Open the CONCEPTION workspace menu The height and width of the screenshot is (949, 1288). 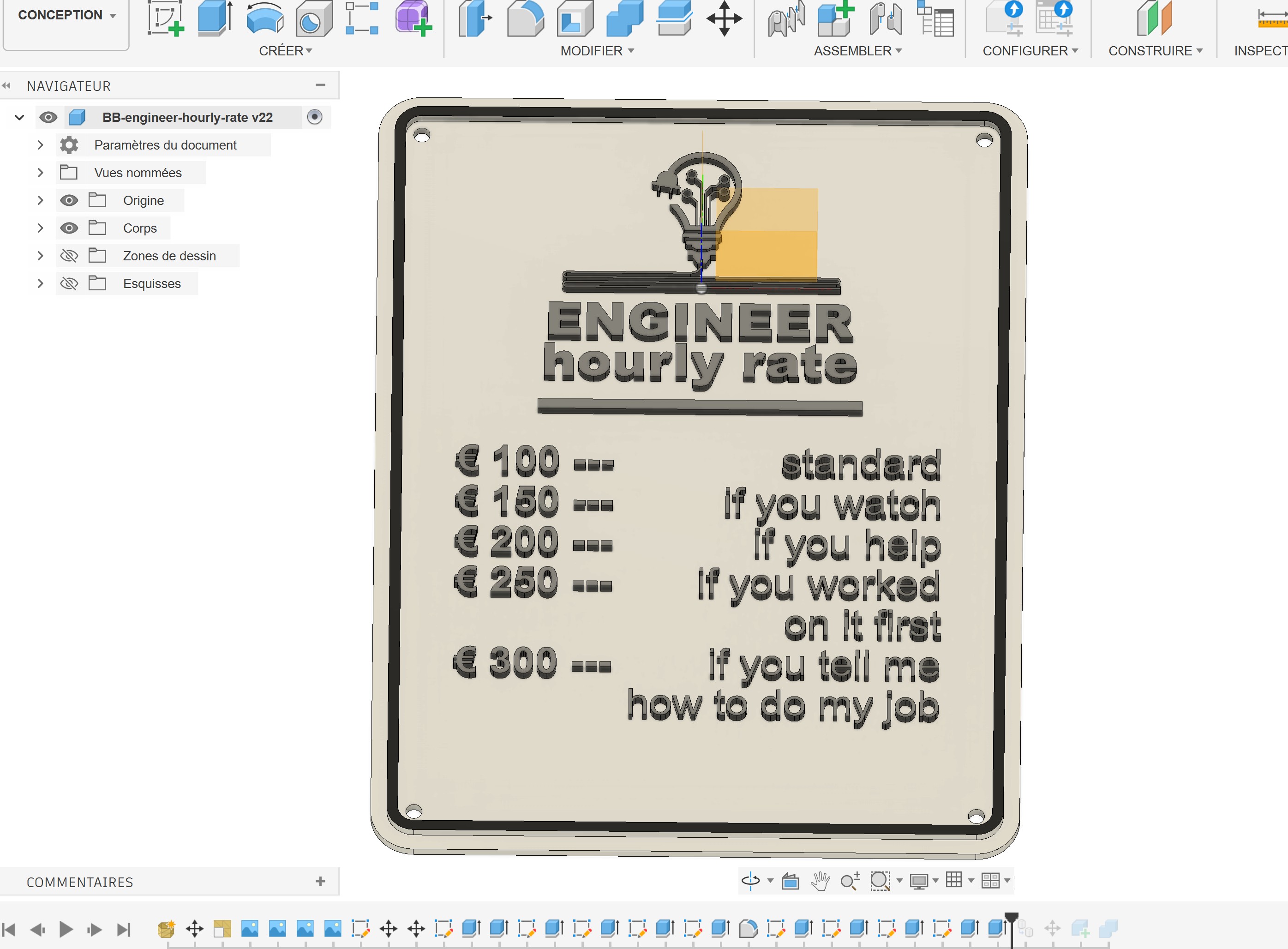tap(66, 16)
